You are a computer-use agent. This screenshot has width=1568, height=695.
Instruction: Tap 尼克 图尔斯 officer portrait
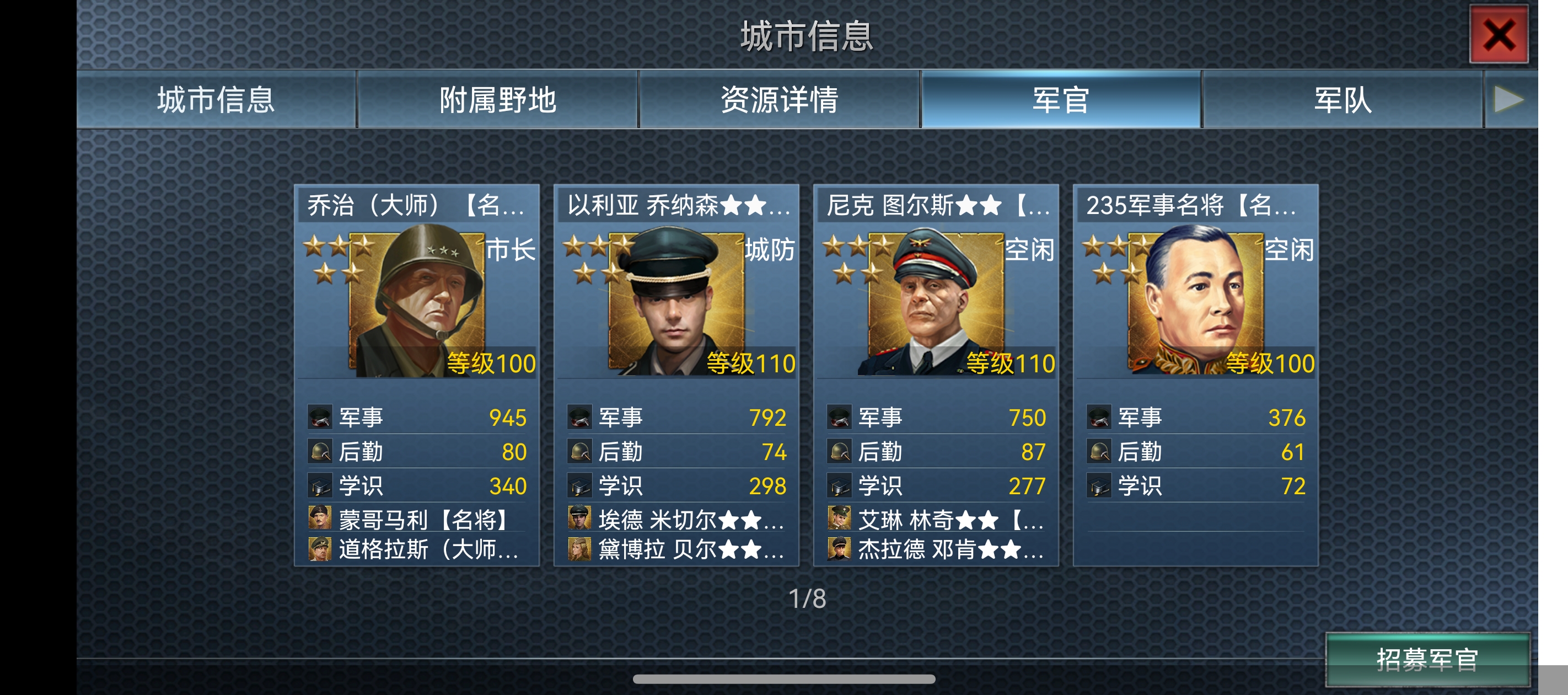pos(937,303)
